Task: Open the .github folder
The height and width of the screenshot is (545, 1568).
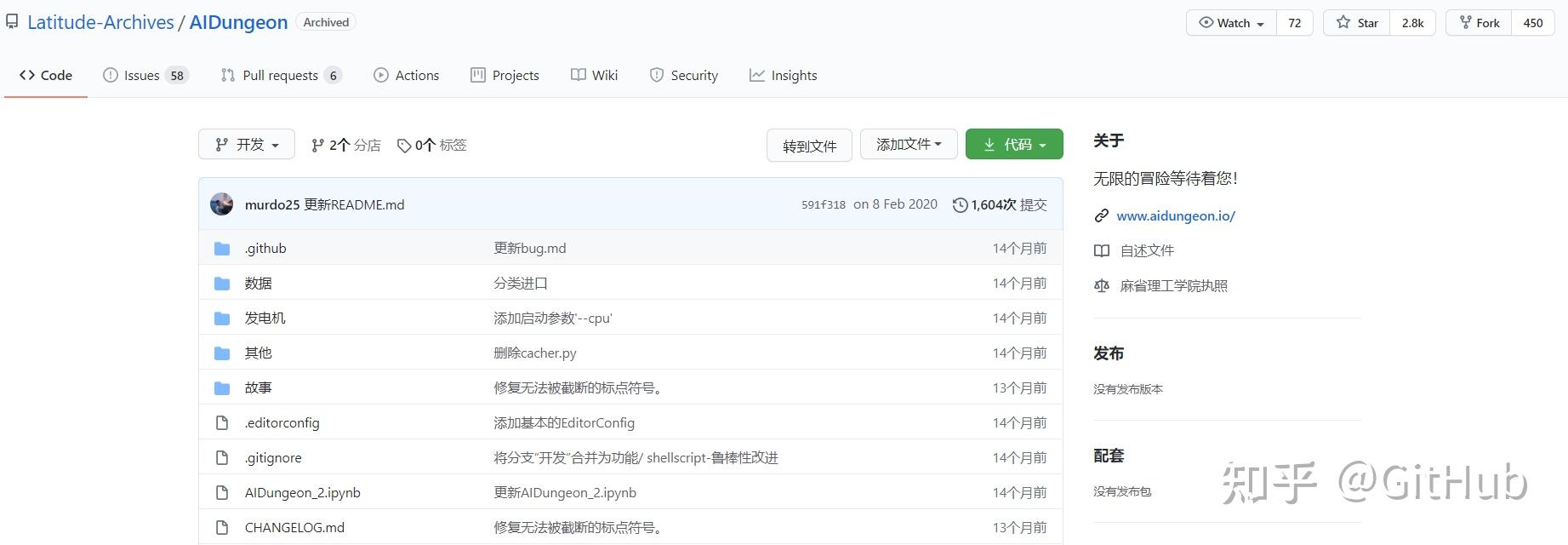Action: (265, 248)
